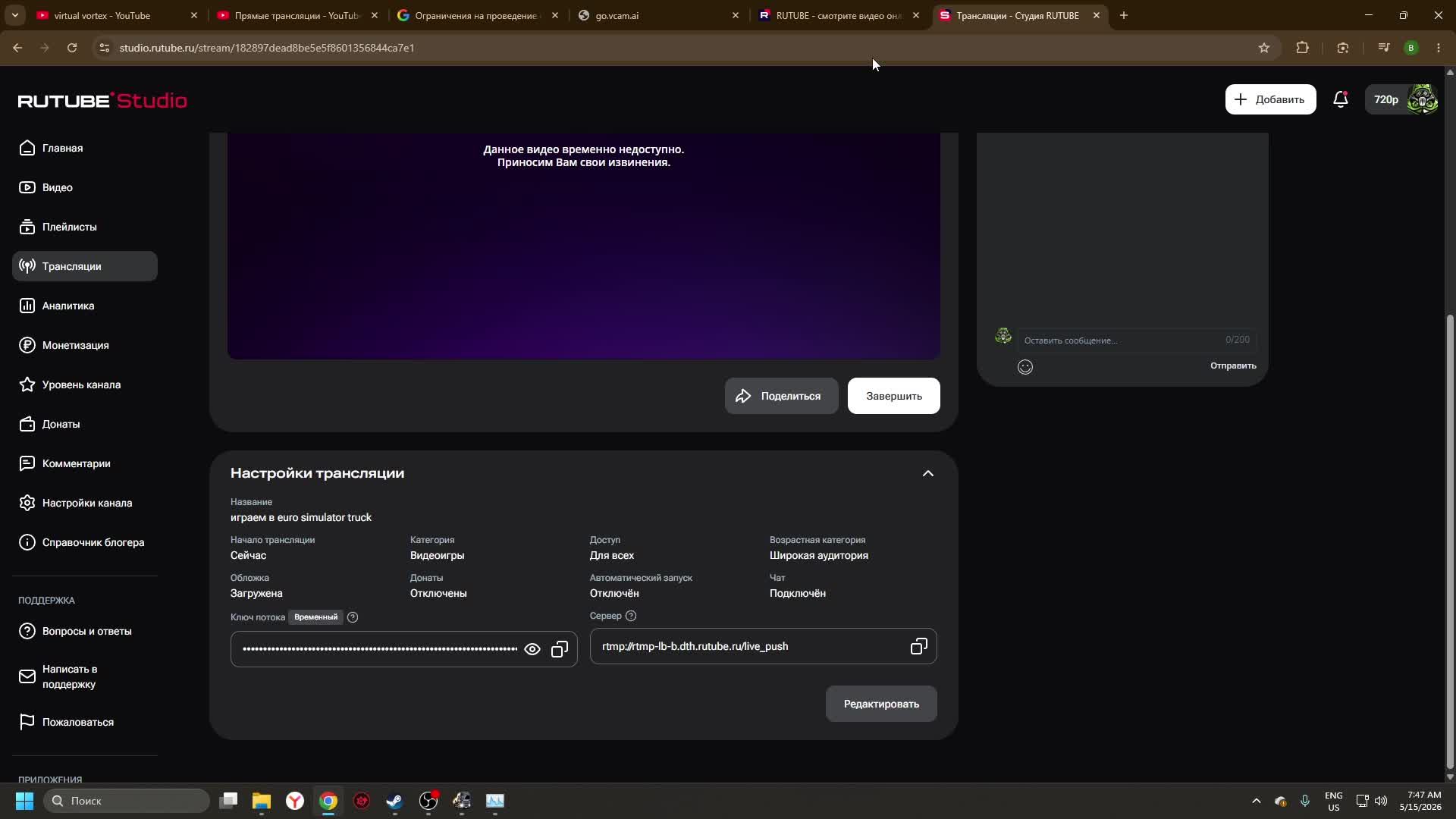Open Комментарии in the sidebar
This screenshot has height=819, width=1456.
tap(85, 463)
